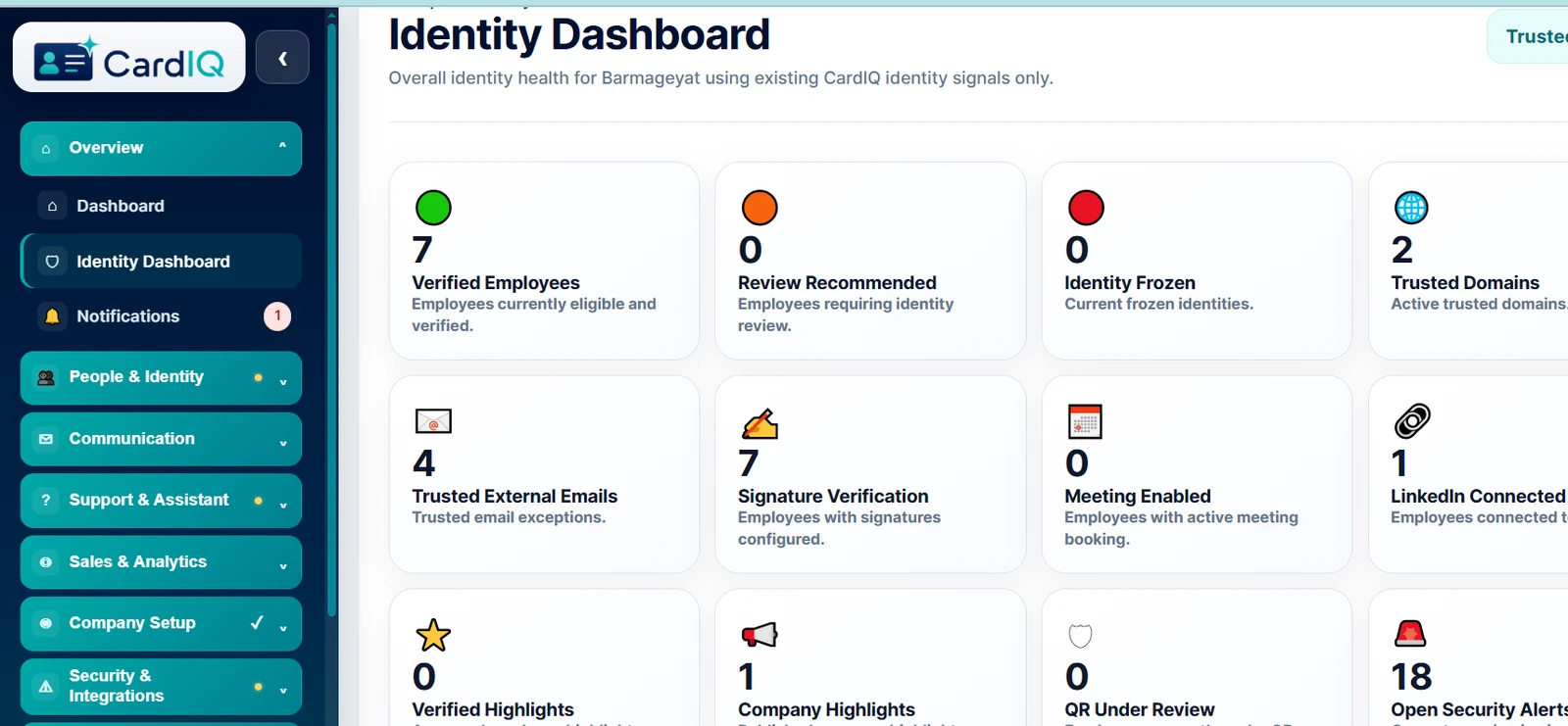Click the bell icon next to Notifications
Image resolution: width=1568 pixels, height=726 pixels.
click(53, 316)
